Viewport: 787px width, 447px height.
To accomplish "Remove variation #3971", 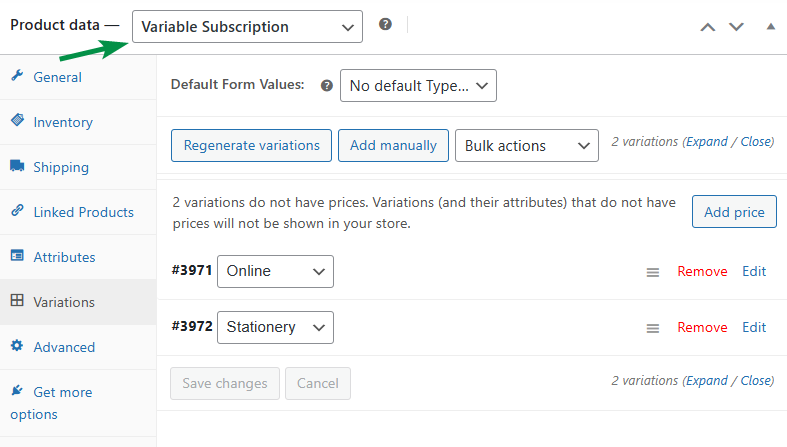I will [x=702, y=271].
